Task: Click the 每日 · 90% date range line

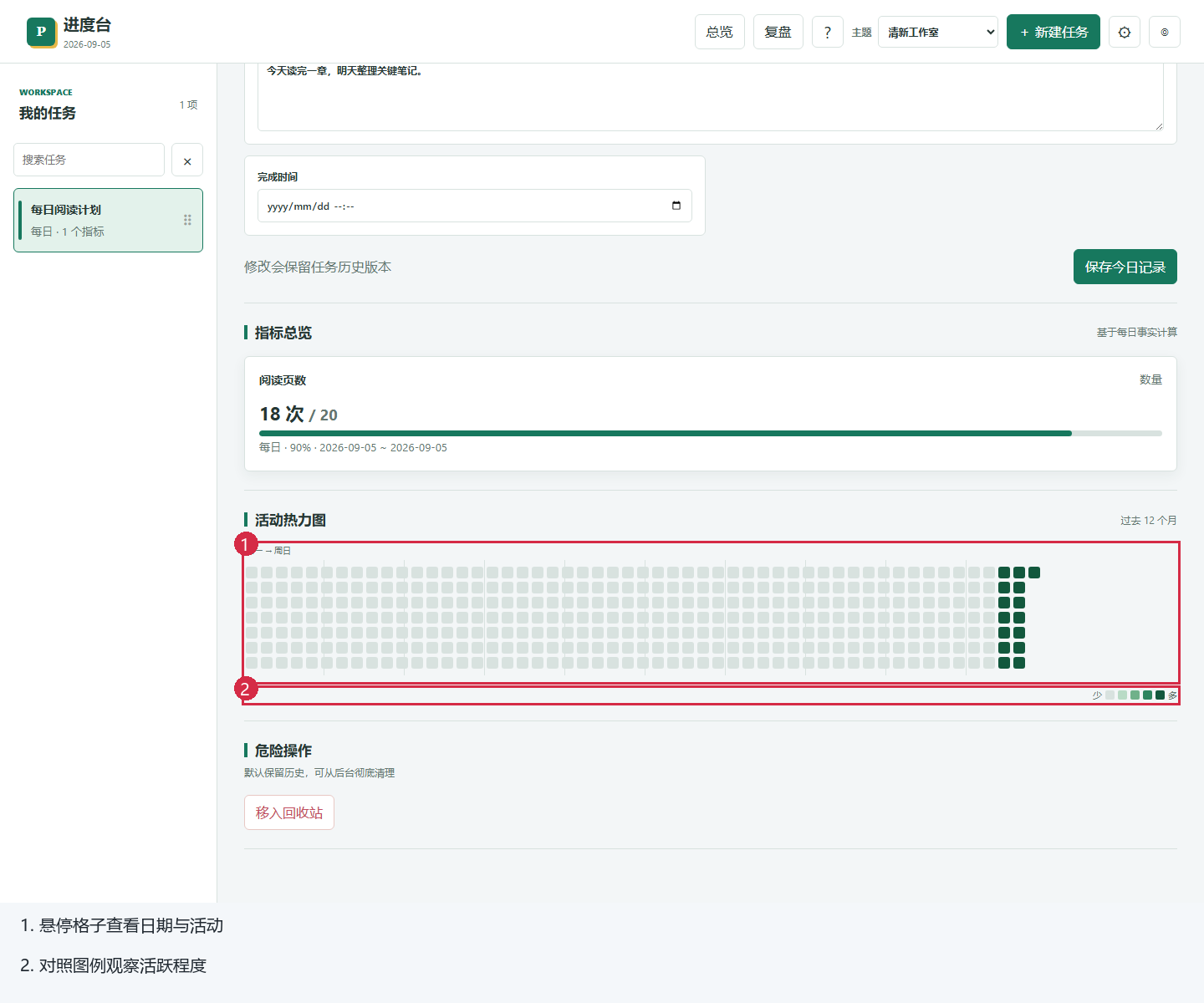Action: point(353,447)
